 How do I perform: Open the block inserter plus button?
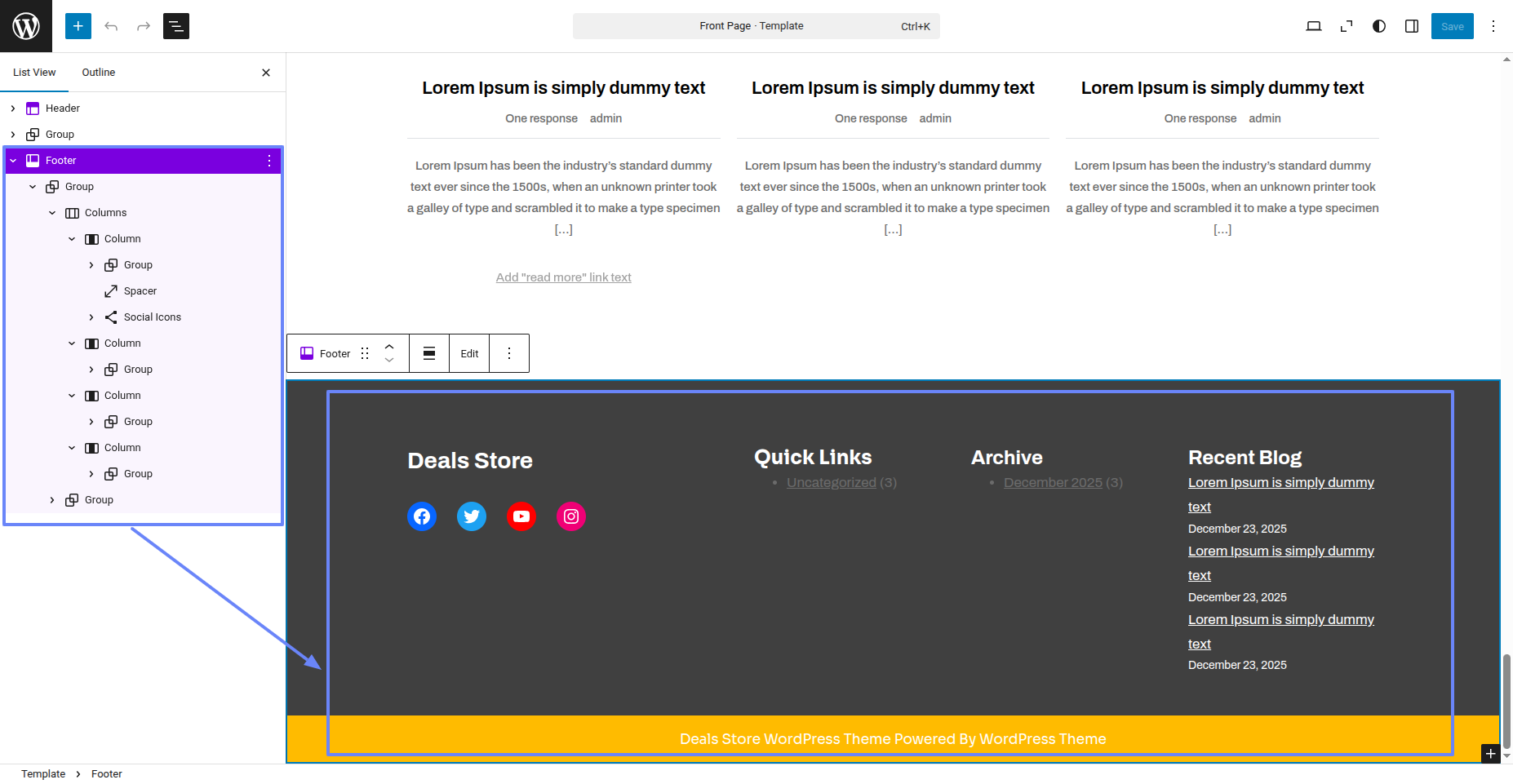[x=78, y=26]
